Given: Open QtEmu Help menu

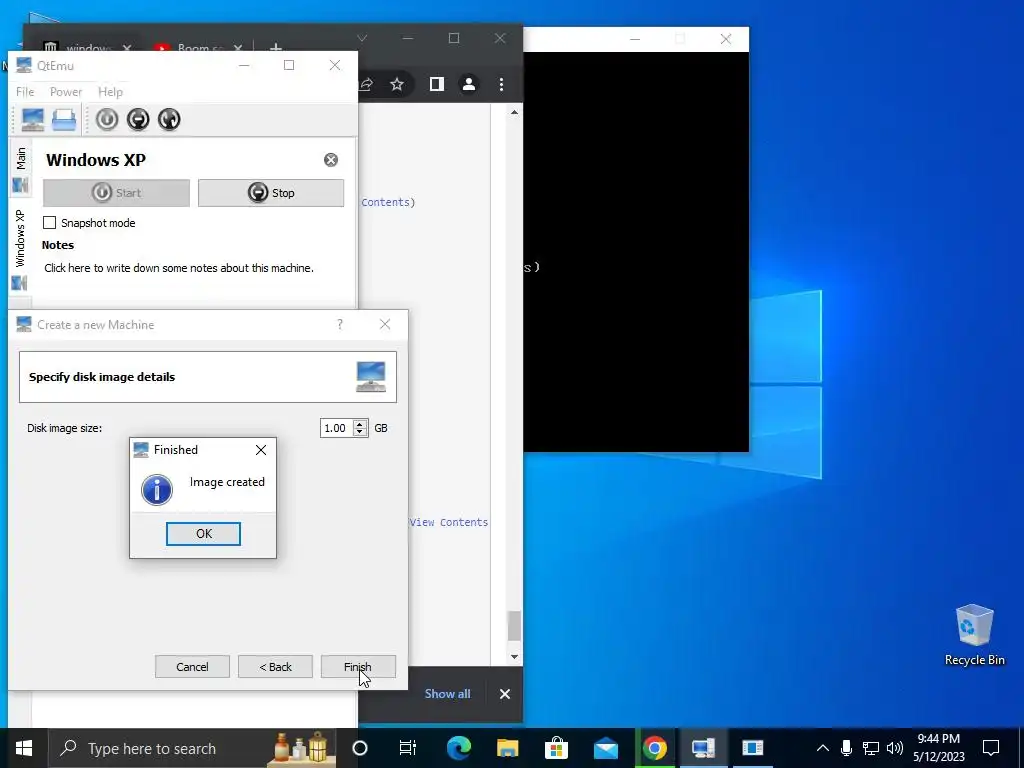Looking at the screenshot, I should point(110,92).
